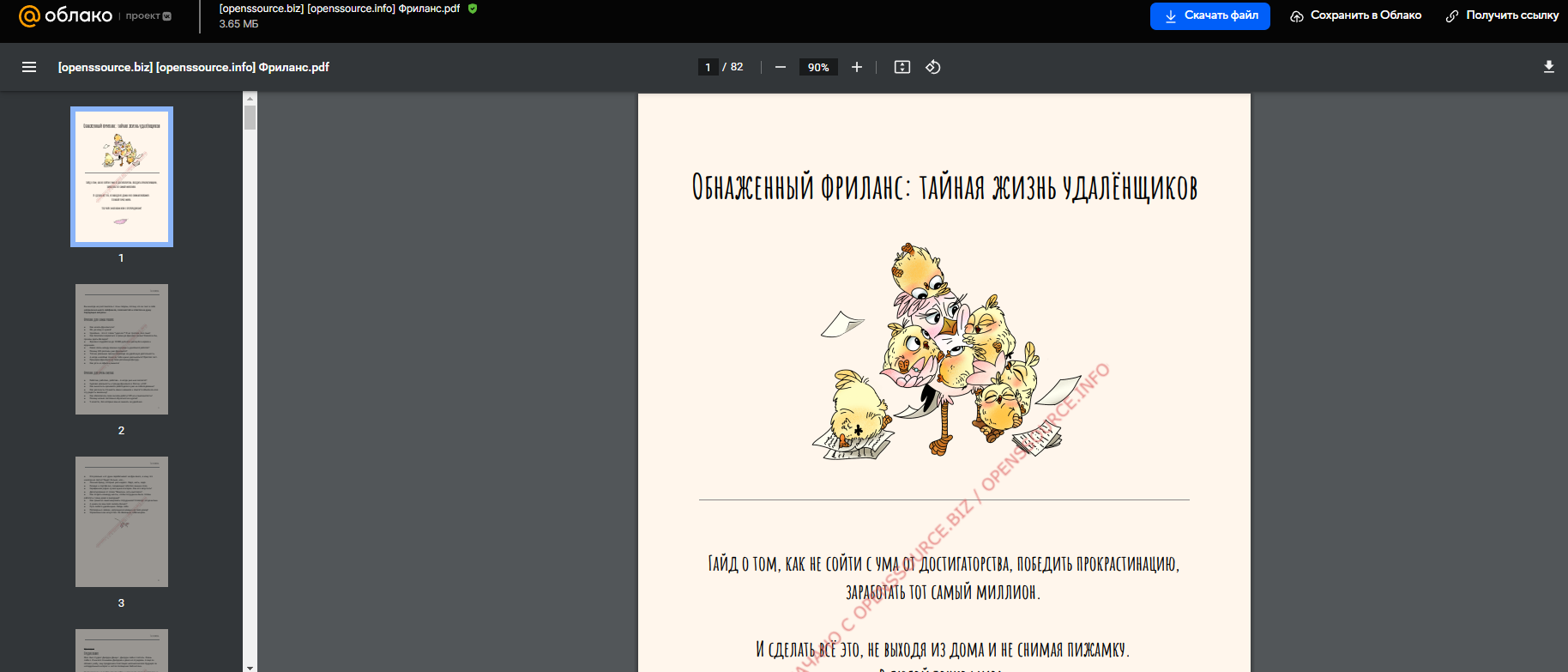Rotate the document counterclockwise
The width and height of the screenshot is (1568, 672).
[933, 67]
